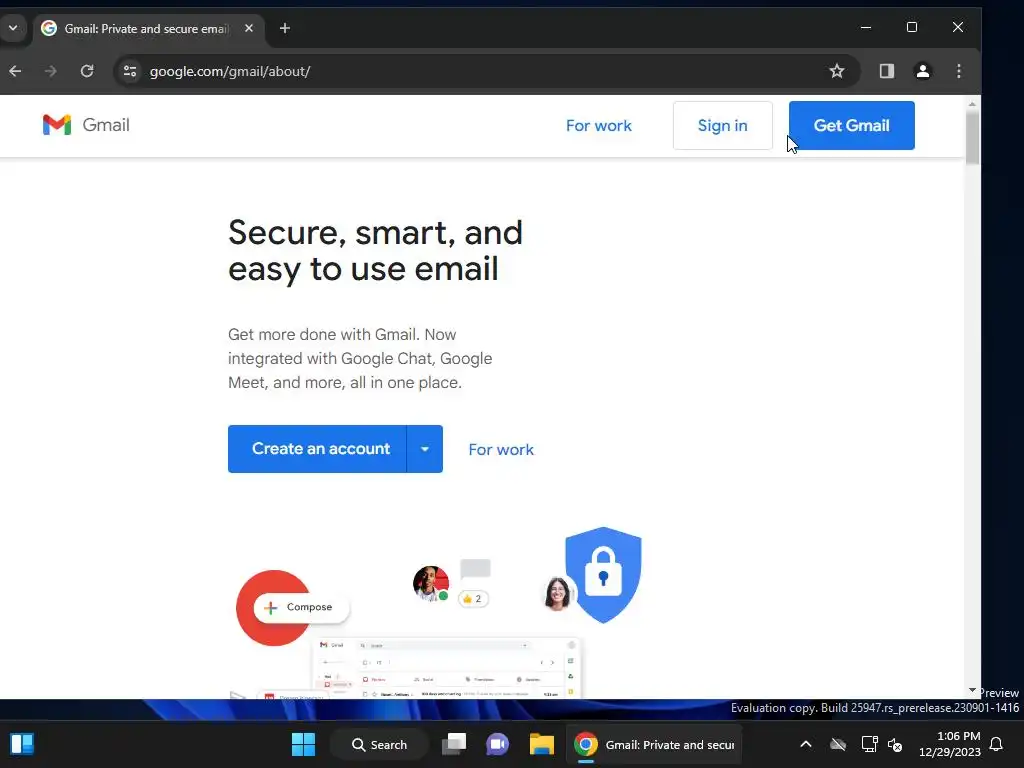The height and width of the screenshot is (768, 1024).
Task: Expand Create an account dropdown arrow
Action: coord(425,449)
